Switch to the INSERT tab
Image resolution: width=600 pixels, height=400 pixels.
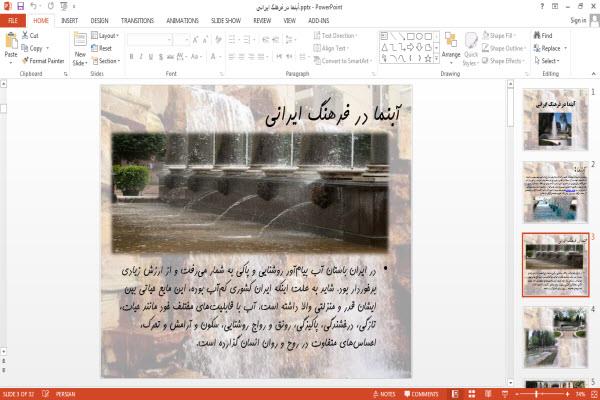coord(69,21)
